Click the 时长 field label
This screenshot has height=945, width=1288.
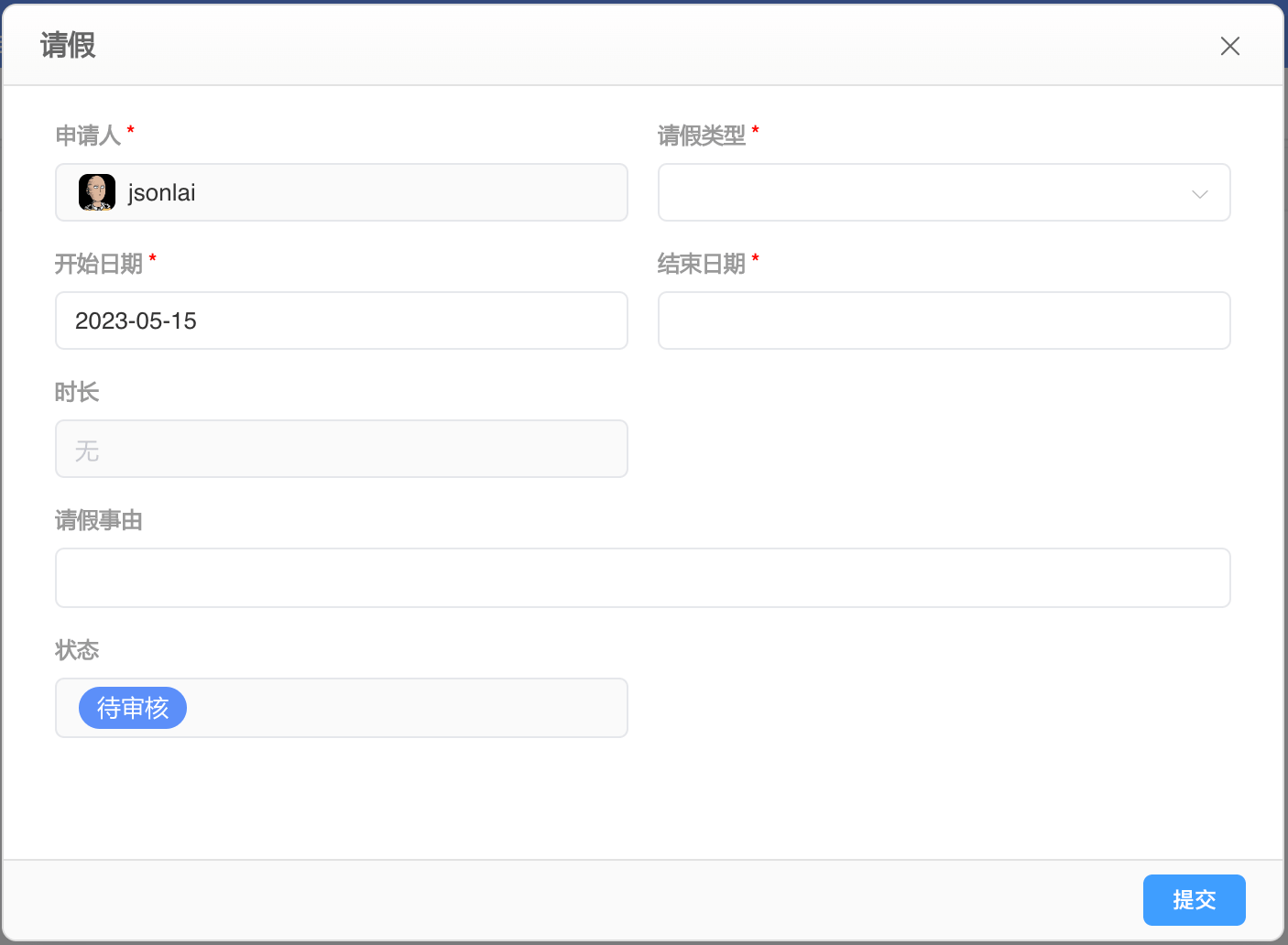[77, 392]
